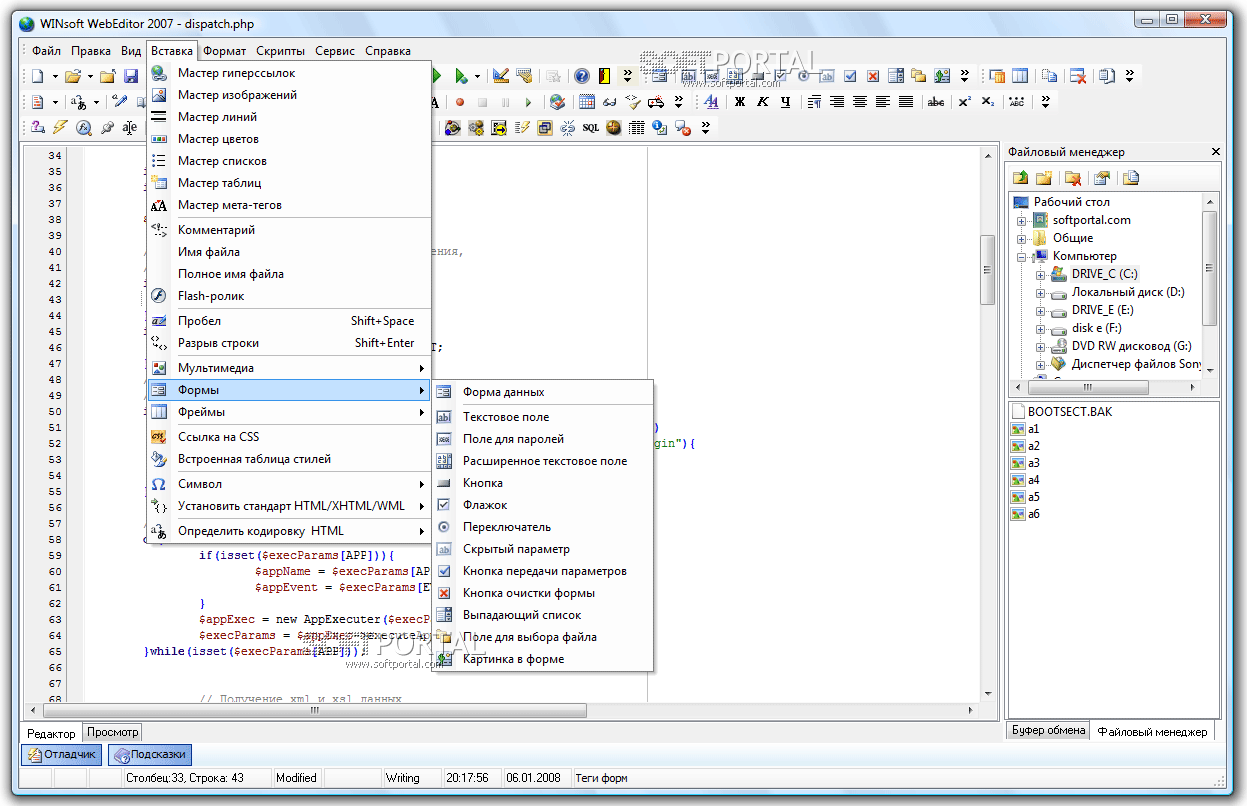Expand the Локальный диск (D:) node
Image resolution: width=1247 pixels, height=806 pixels.
pyautogui.click(x=1040, y=292)
